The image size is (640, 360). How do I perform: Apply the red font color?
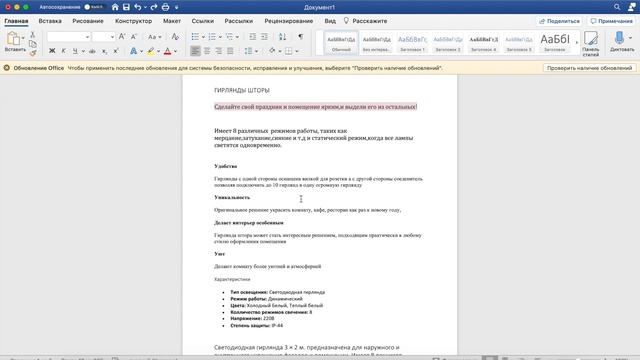click(167, 51)
